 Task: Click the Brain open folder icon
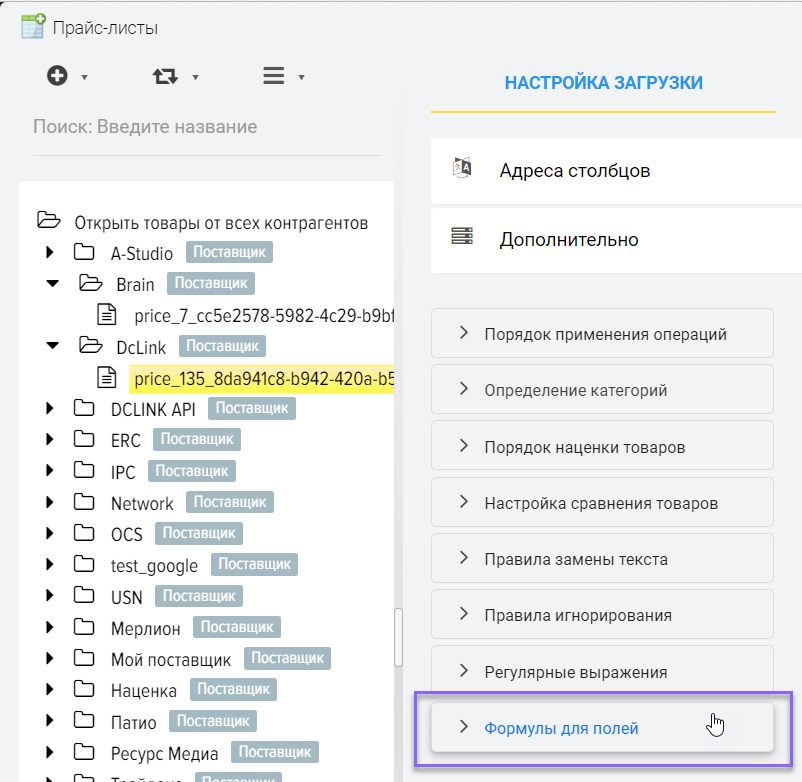[90, 284]
